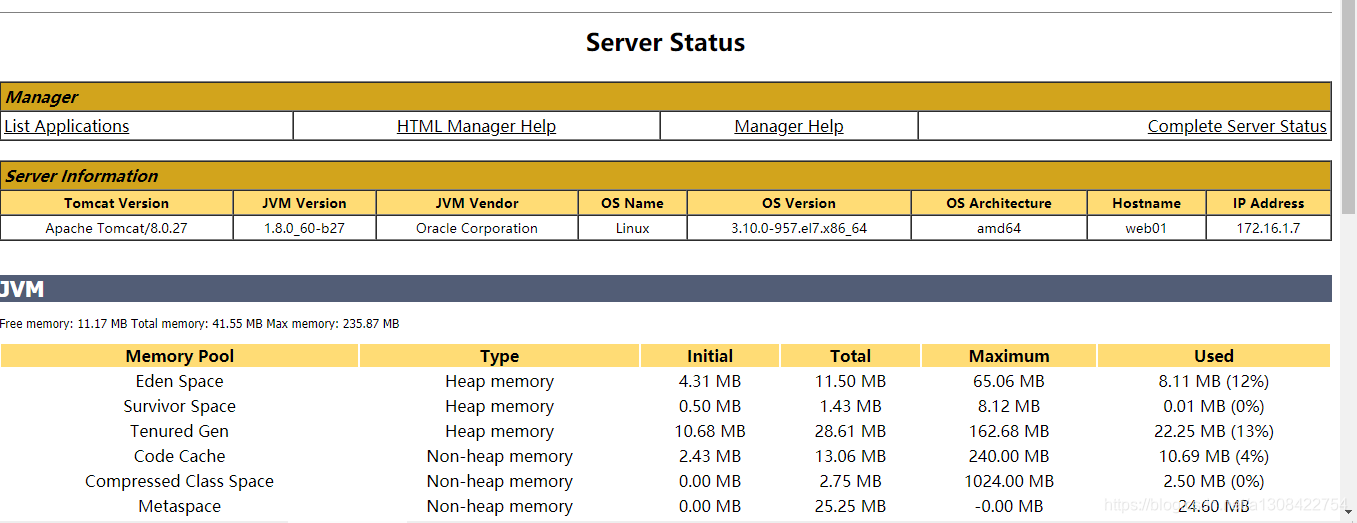This screenshot has height=523, width=1357.
Task: Select Survivor Space type Heap memory
Action: pyautogui.click(x=499, y=406)
